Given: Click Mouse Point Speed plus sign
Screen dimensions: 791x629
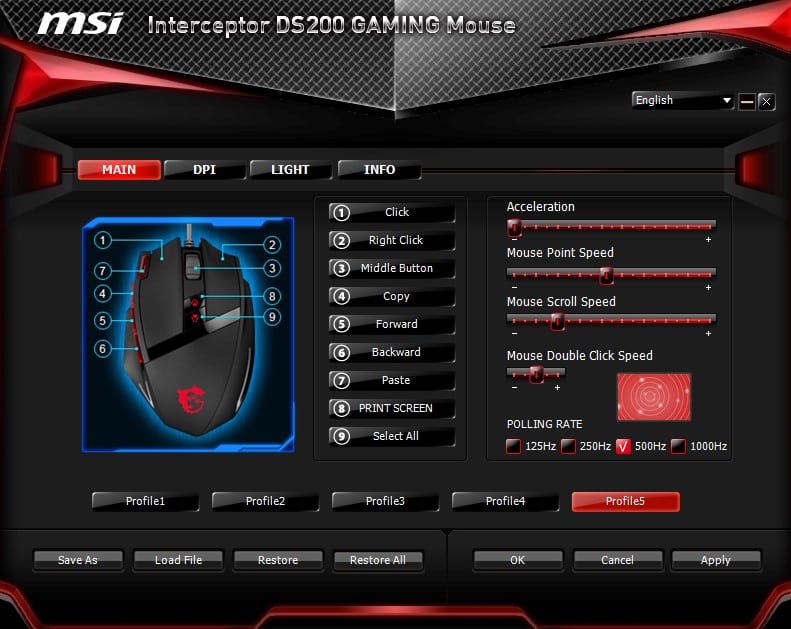Looking at the screenshot, I should 708,288.
